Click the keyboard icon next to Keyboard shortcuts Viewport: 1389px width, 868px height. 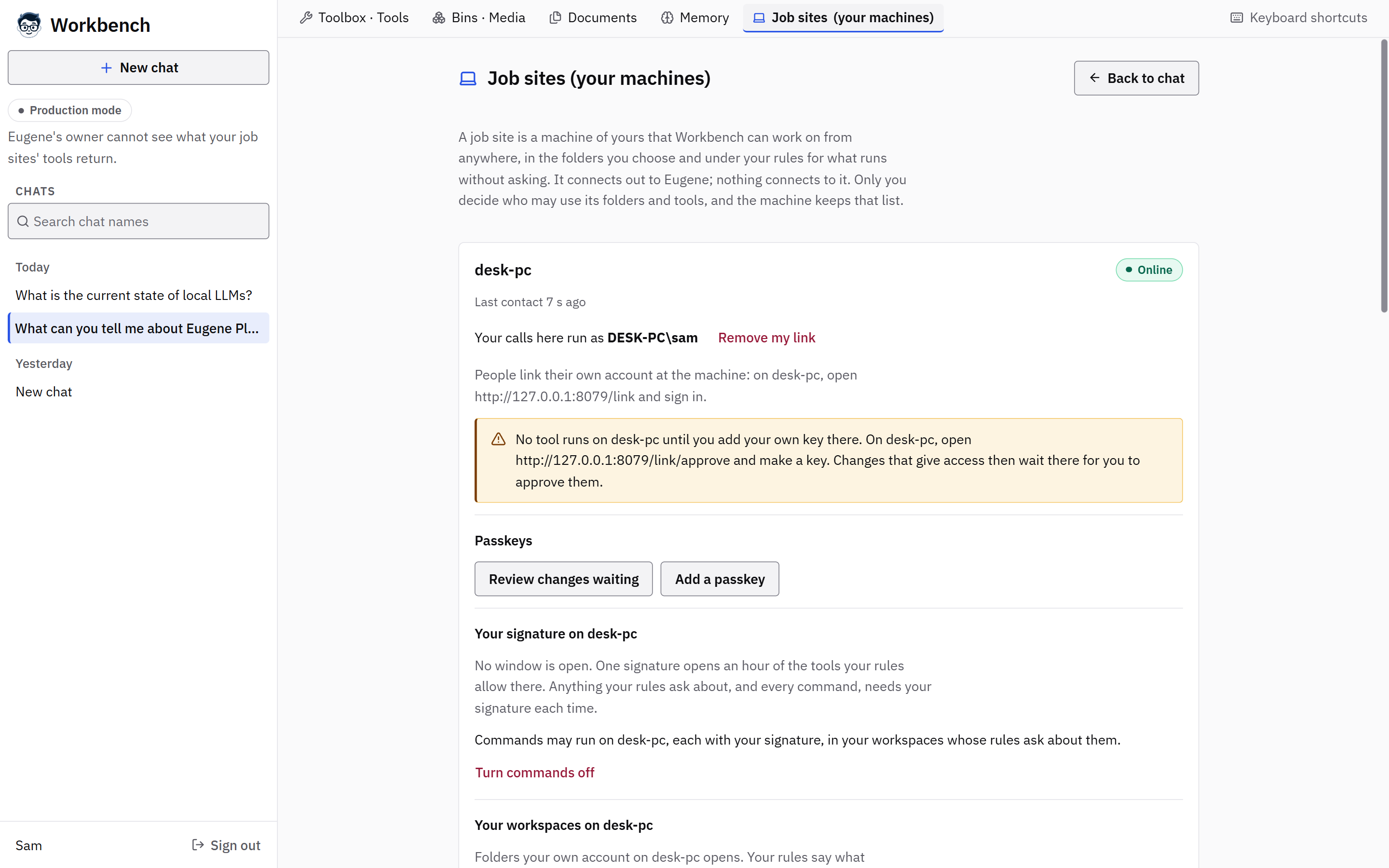tap(1237, 18)
